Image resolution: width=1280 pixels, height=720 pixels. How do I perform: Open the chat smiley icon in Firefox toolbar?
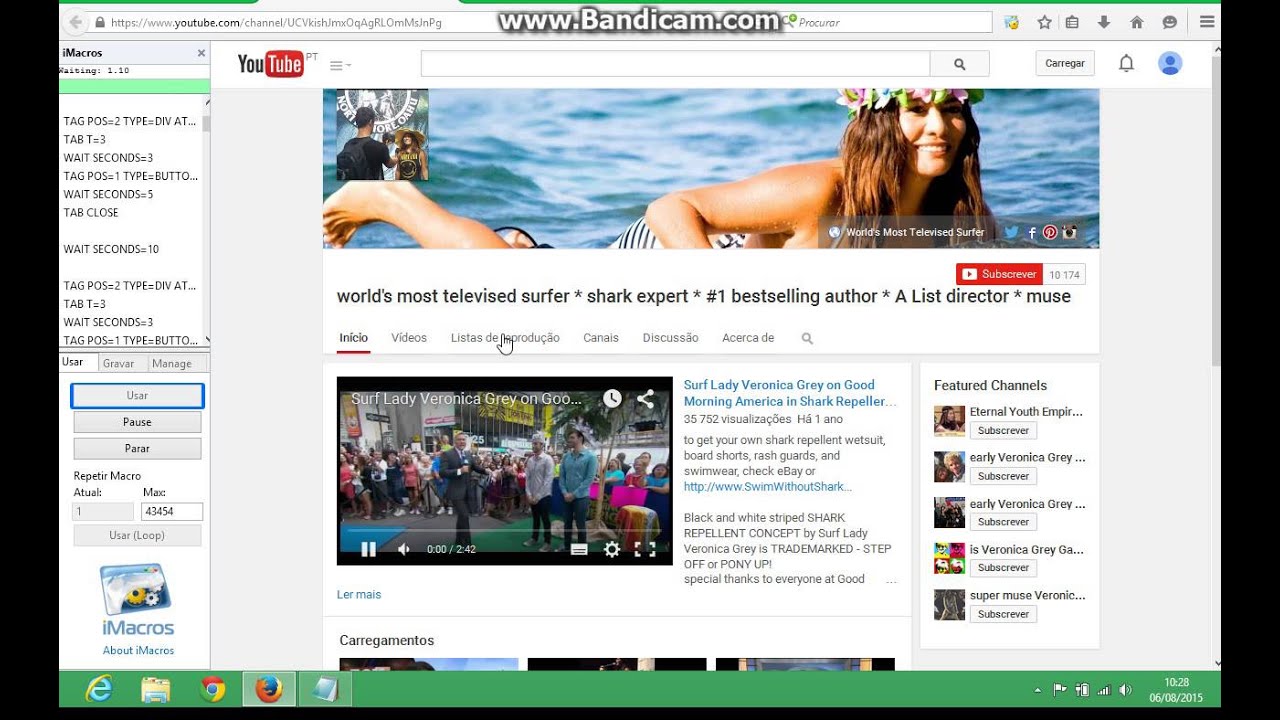1169,22
